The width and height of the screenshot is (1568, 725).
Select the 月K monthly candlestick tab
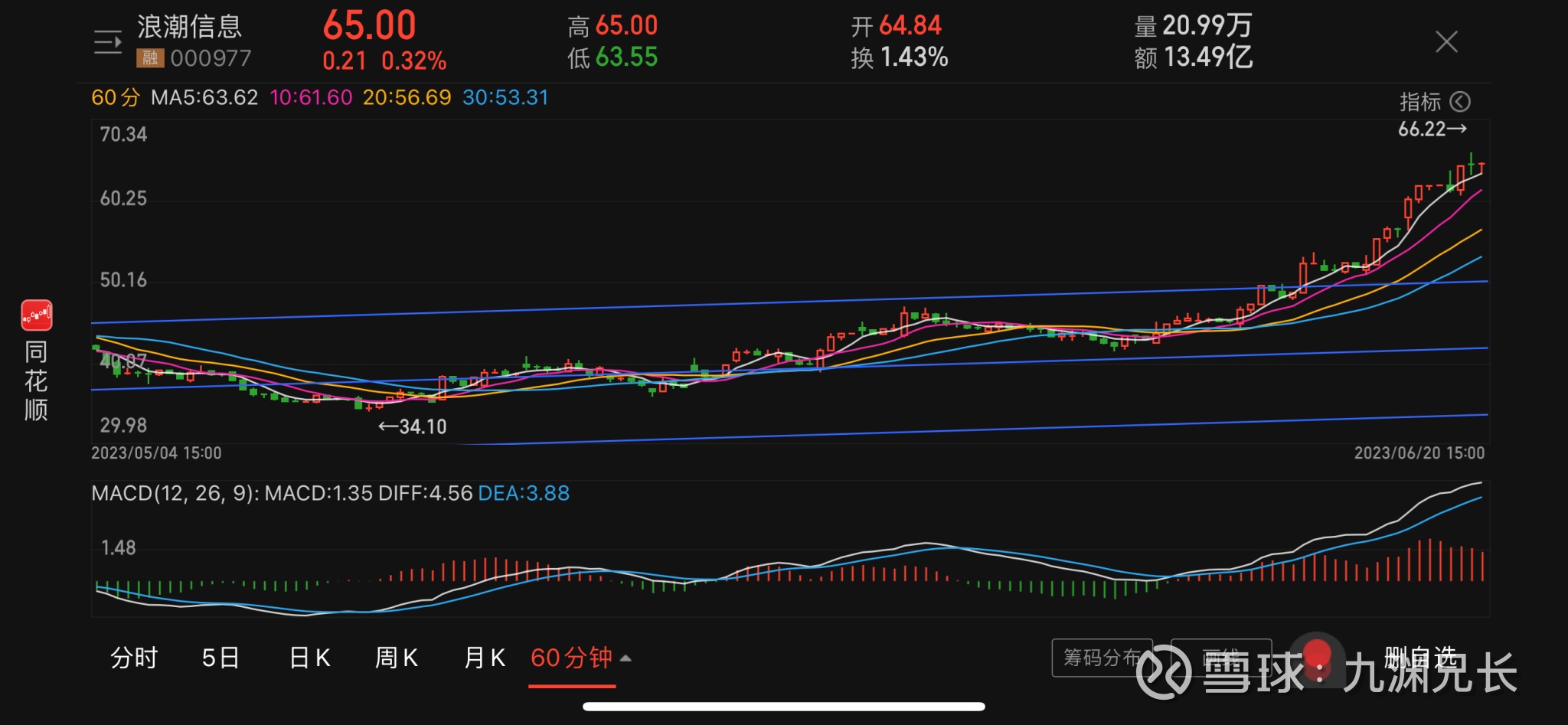[485, 658]
